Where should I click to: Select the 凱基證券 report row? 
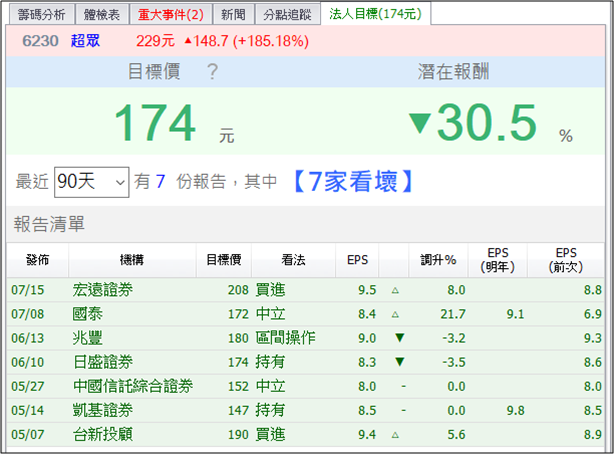(x=305, y=410)
